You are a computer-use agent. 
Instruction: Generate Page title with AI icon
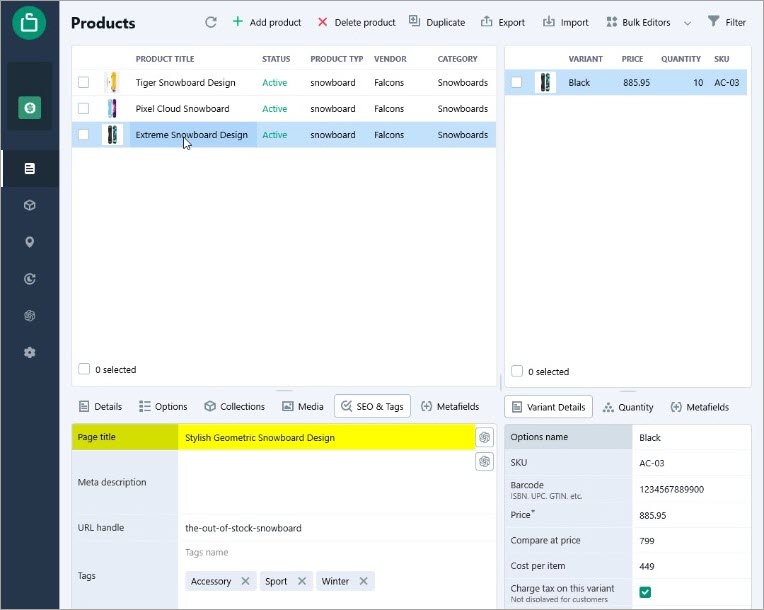pos(484,437)
